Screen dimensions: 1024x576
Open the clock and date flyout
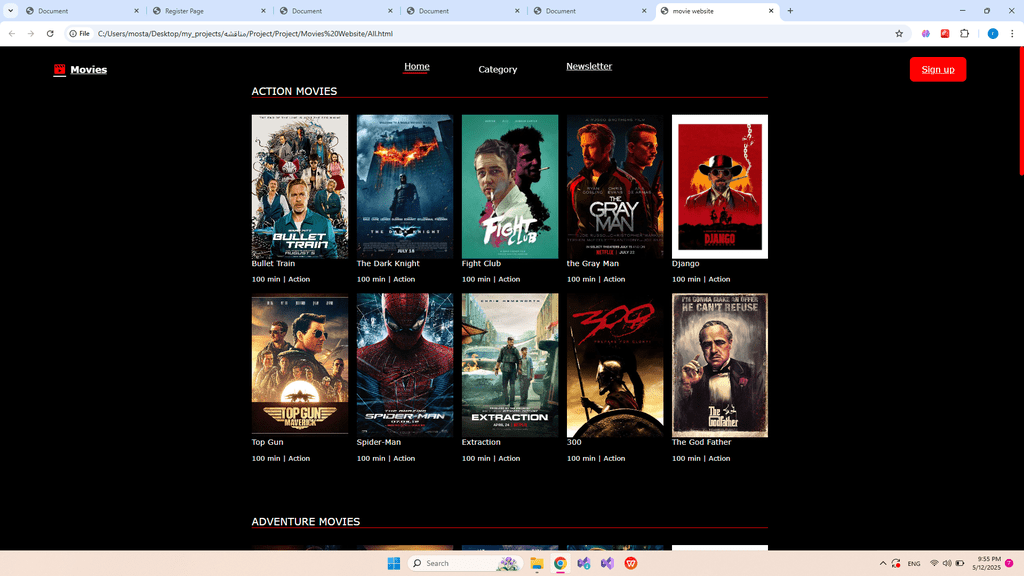(x=987, y=563)
